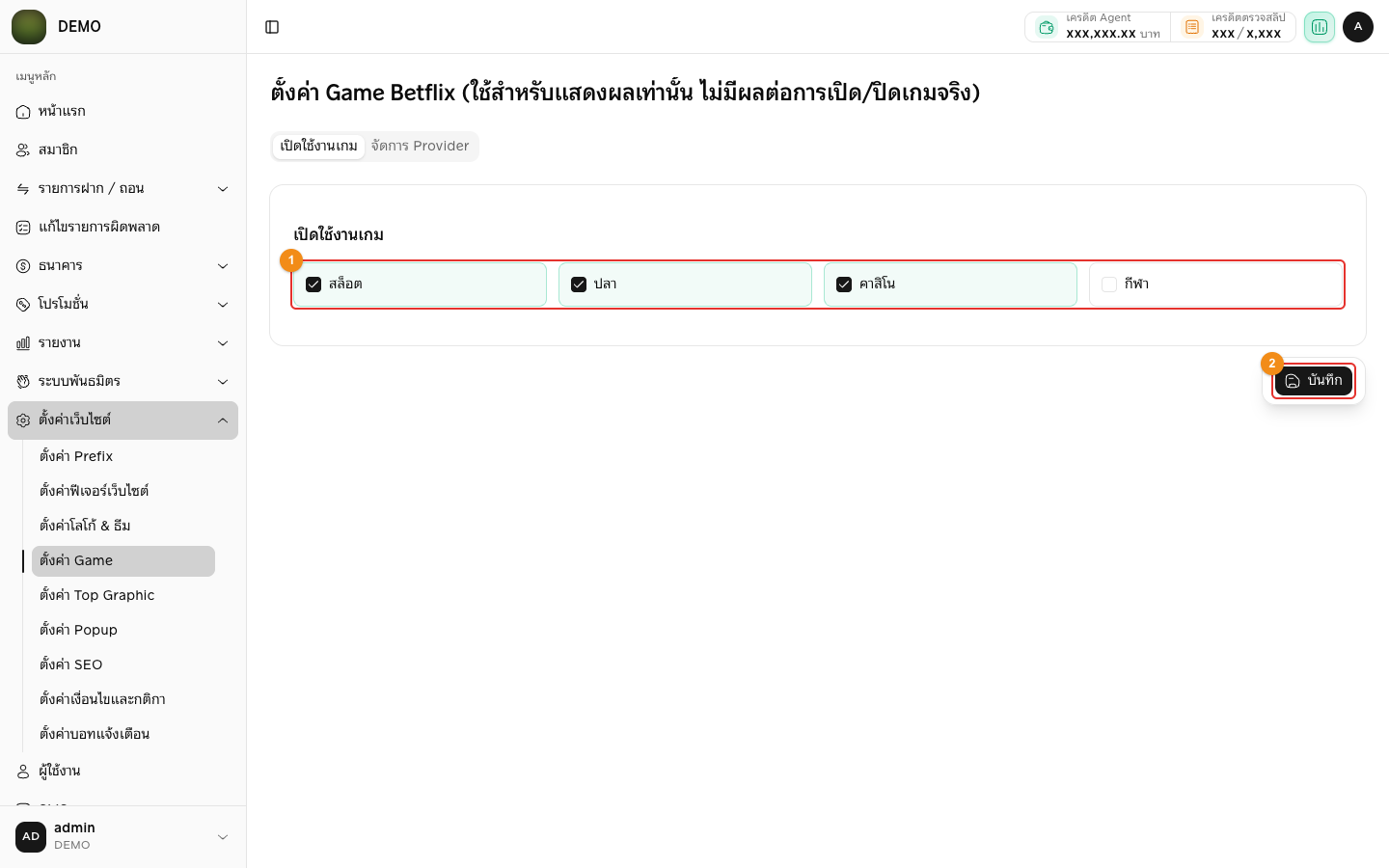Switch to the เปิดใช้งานเกม tab
Screen dimensions: 1389x868
tap(318, 147)
